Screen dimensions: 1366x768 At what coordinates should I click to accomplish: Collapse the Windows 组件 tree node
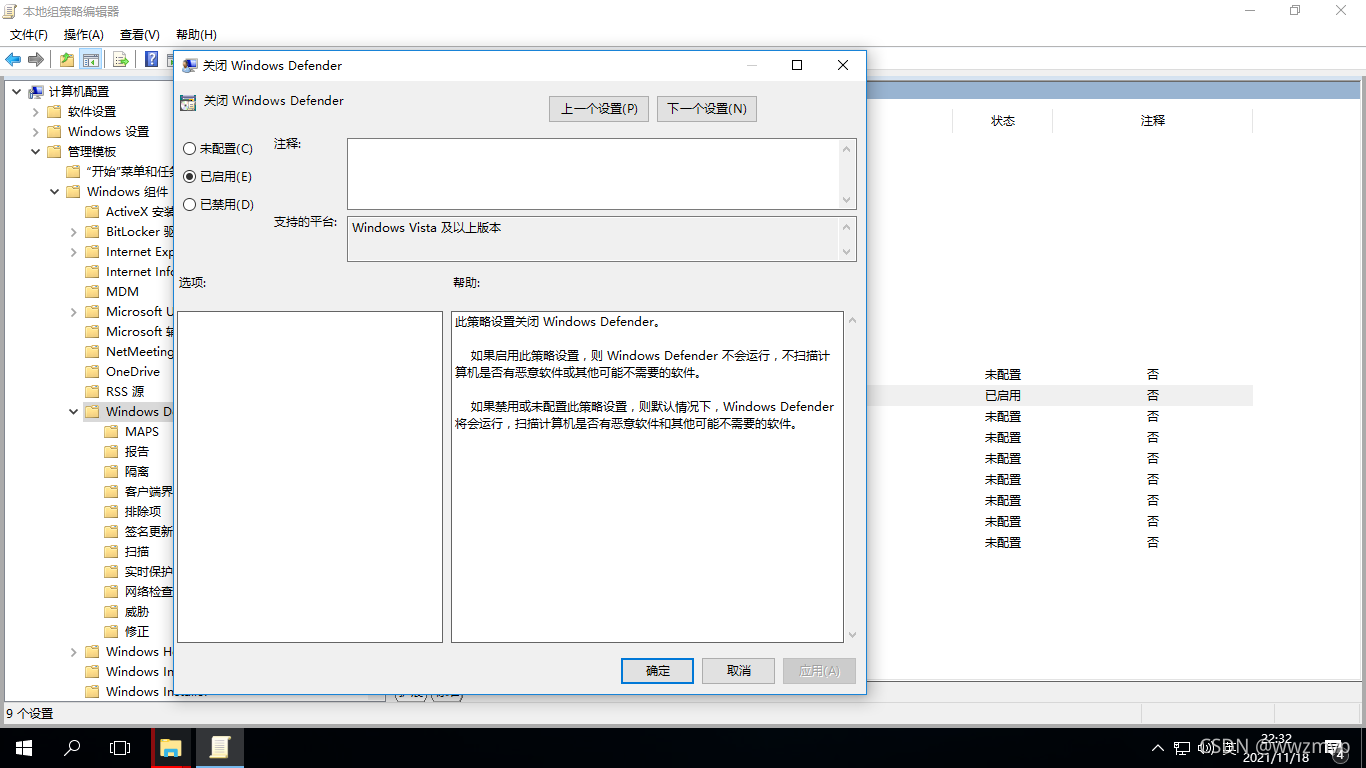pos(55,192)
